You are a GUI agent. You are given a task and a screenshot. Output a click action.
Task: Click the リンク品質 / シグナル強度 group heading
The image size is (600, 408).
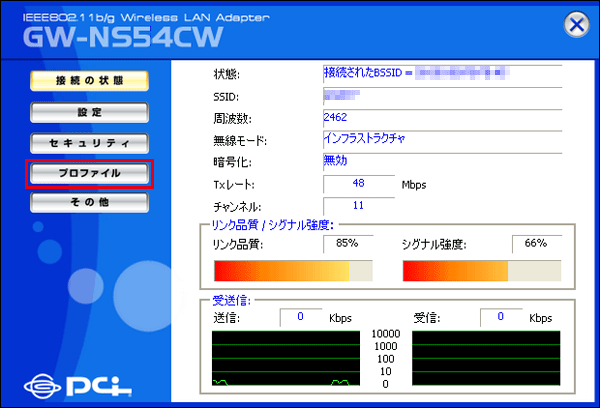coord(273,225)
